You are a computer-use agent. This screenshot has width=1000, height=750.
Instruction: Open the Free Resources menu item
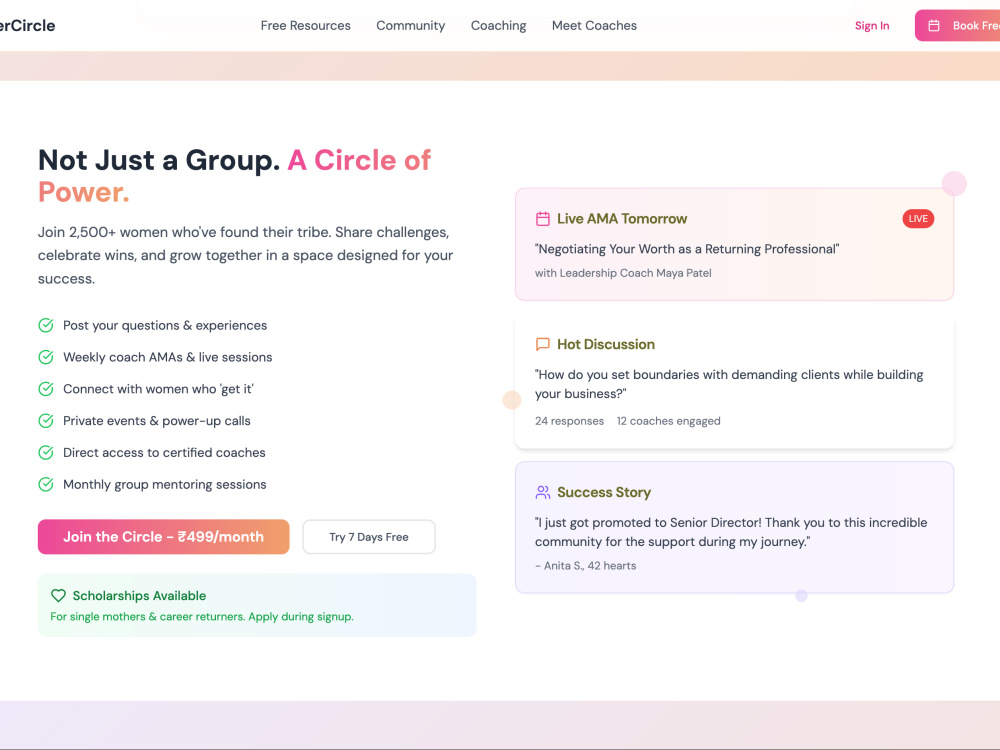(x=305, y=26)
